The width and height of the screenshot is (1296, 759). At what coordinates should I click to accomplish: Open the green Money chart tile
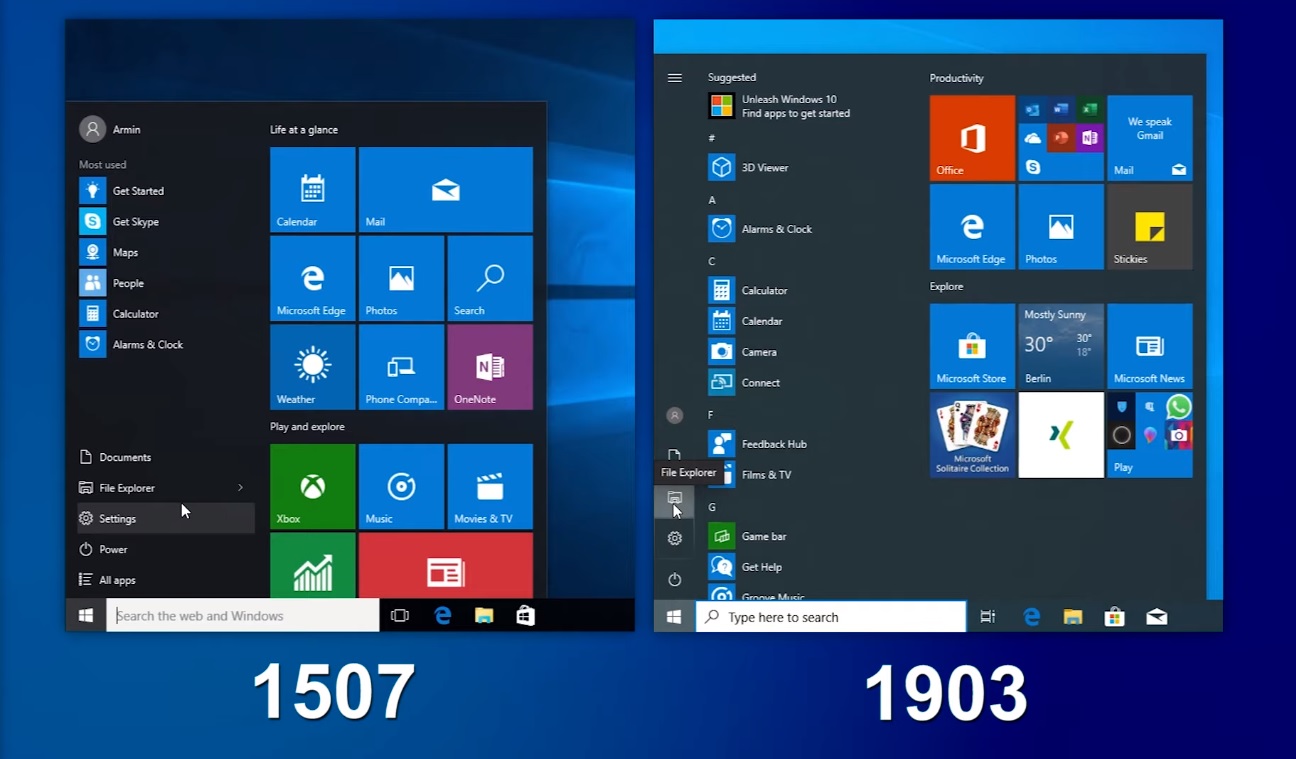pyautogui.click(x=313, y=565)
